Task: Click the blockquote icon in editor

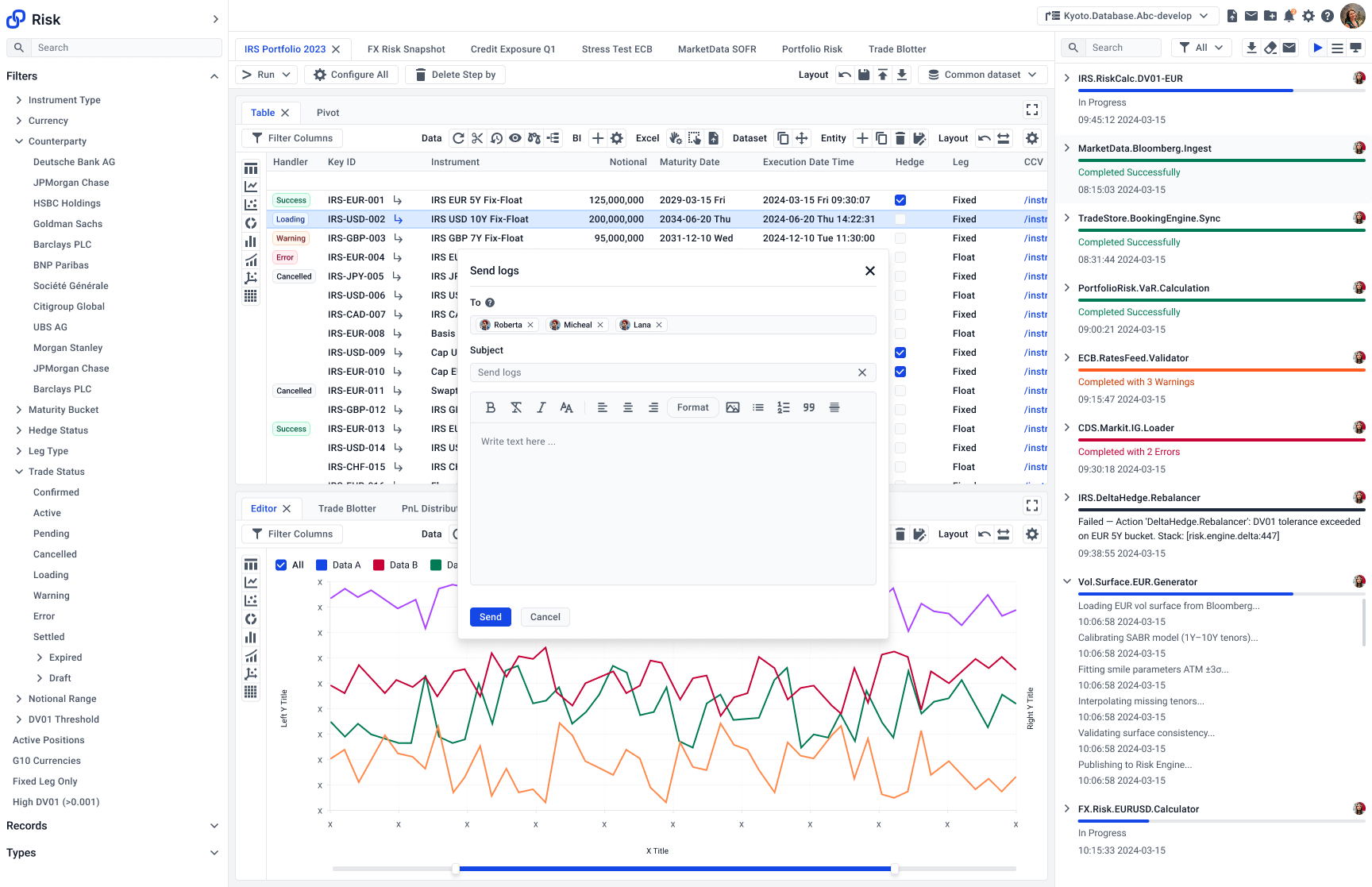Action: pos(809,407)
